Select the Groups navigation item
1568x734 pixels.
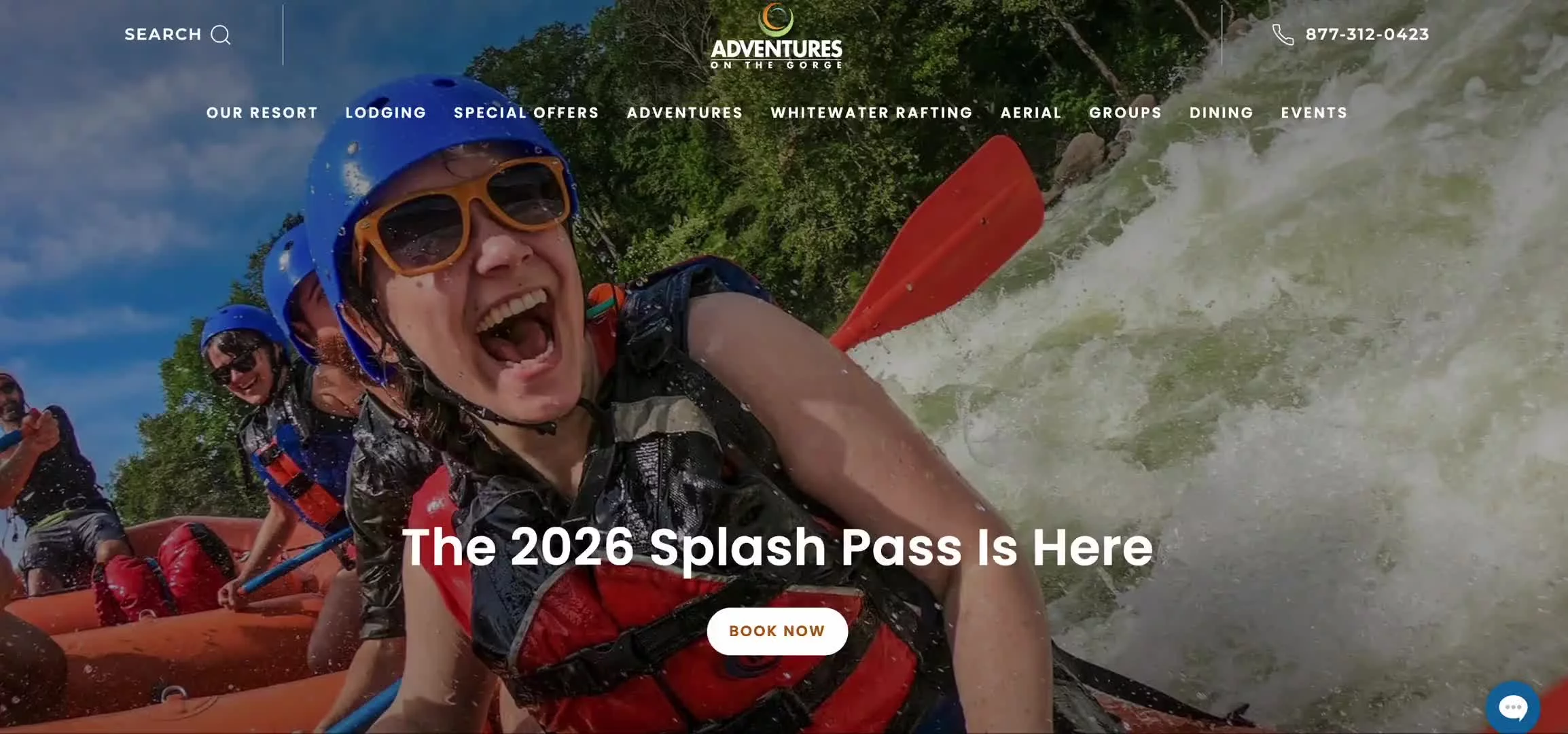coord(1126,113)
